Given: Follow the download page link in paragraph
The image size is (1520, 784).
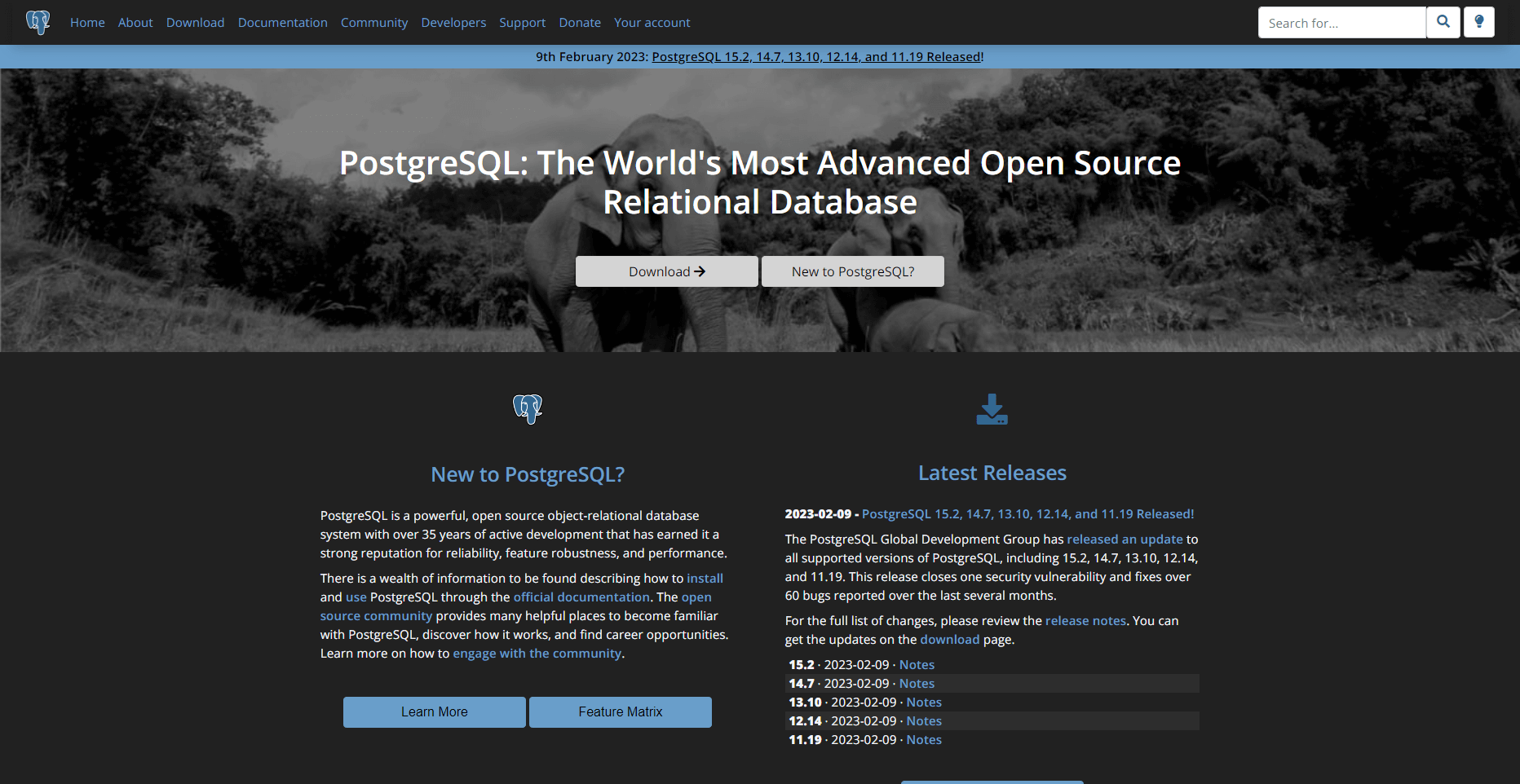Looking at the screenshot, I should tap(950, 640).
